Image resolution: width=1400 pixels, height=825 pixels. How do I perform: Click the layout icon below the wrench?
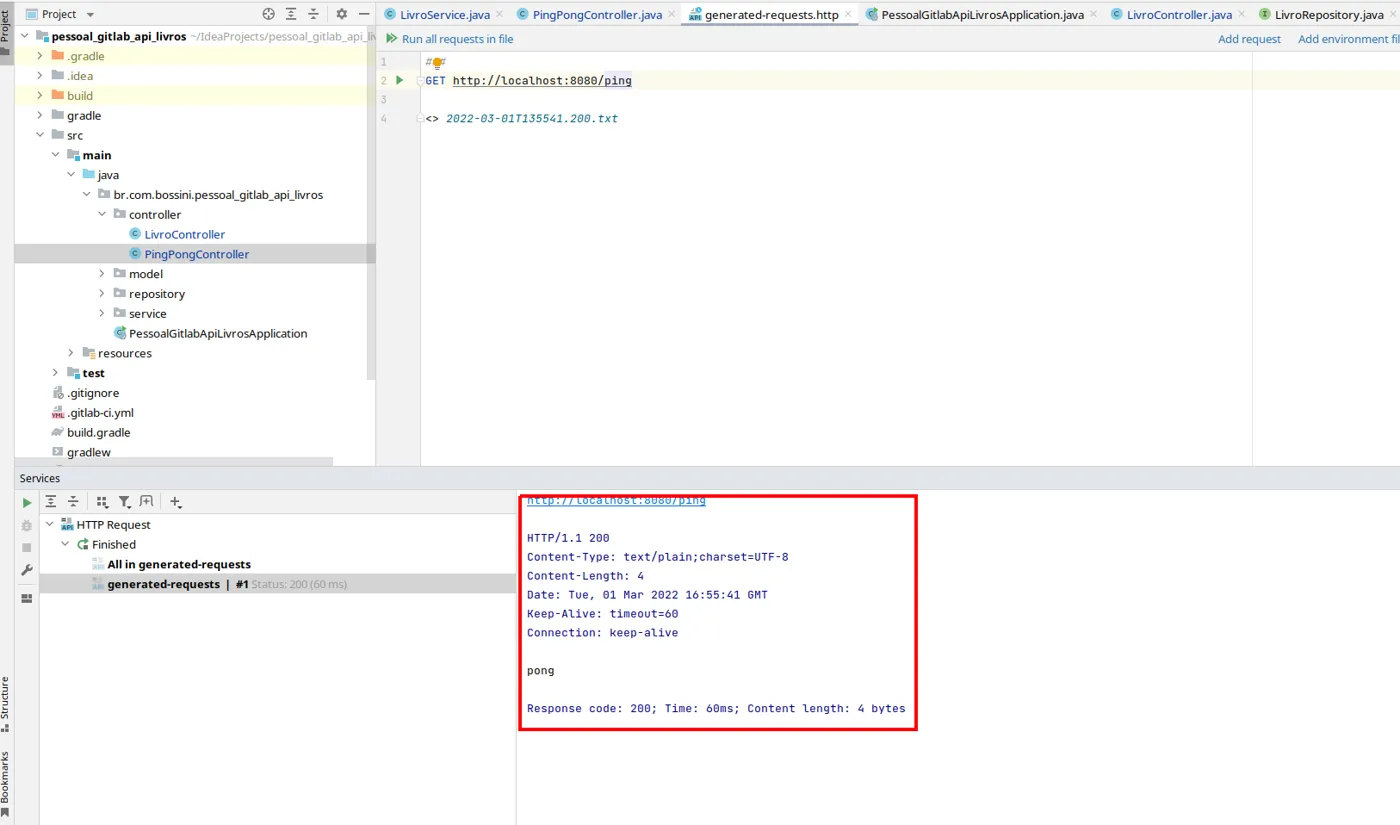point(27,598)
